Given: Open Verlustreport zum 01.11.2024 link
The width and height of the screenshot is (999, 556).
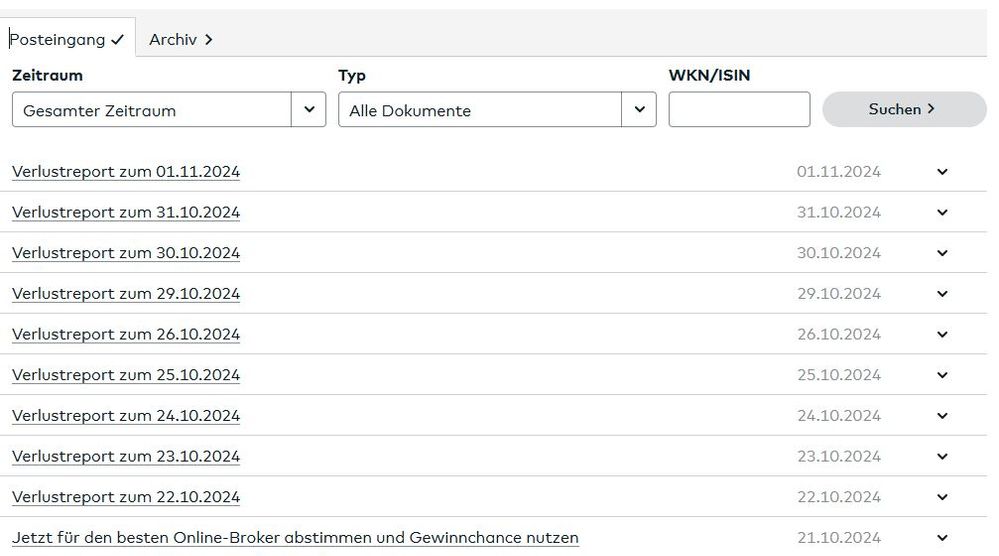Looking at the screenshot, I should coord(126,172).
